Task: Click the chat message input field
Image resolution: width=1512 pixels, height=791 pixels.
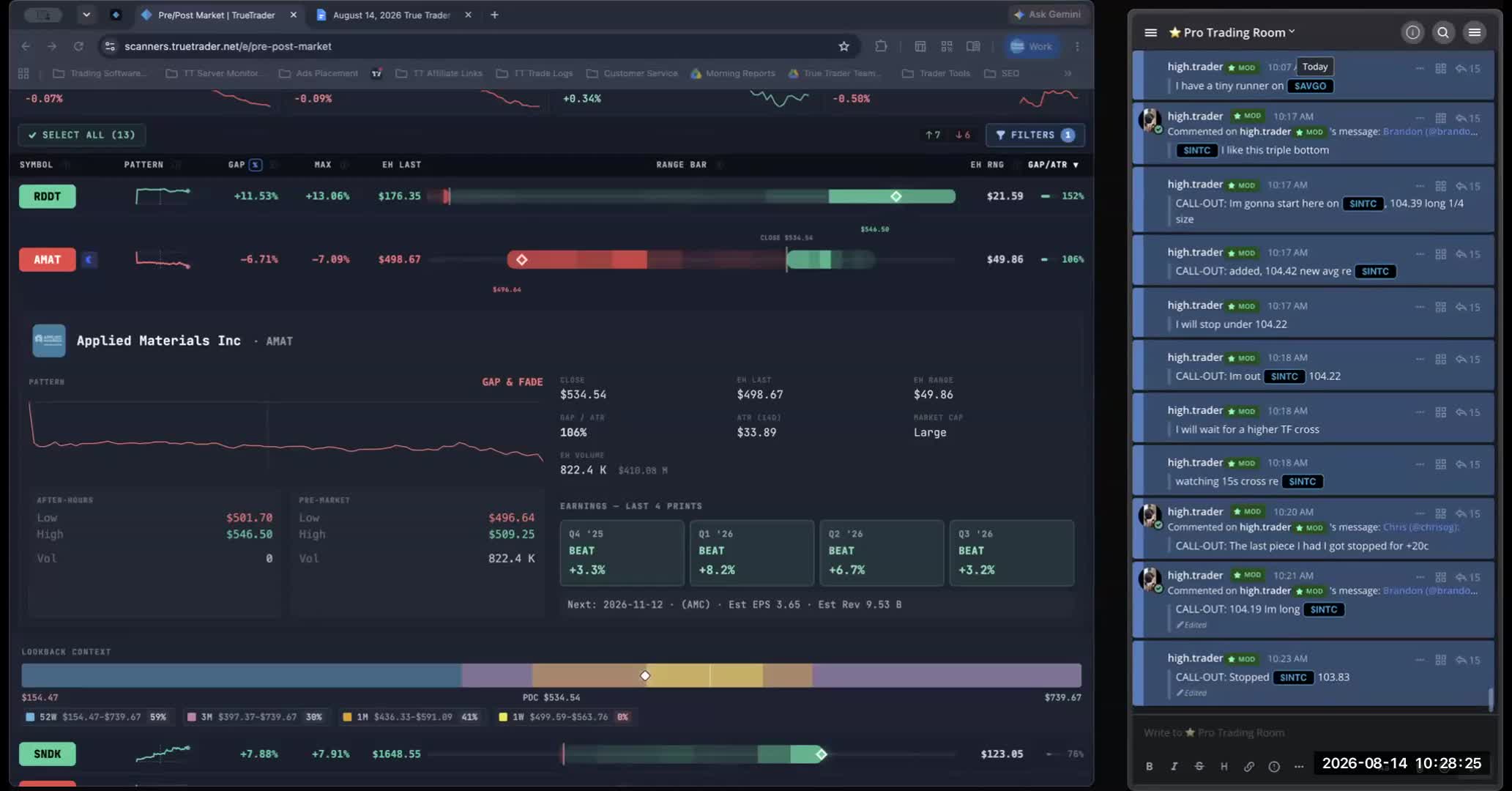Action: click(1312, 732)
